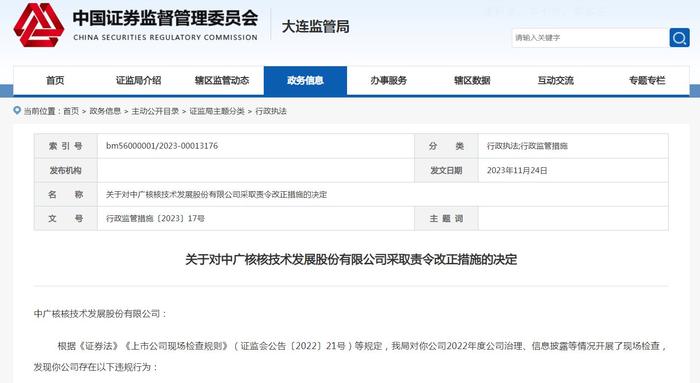Screen dimensions: 700x383
Task: Click document number 行政监管措施〔2023〕17号
Action: point(155,219)
